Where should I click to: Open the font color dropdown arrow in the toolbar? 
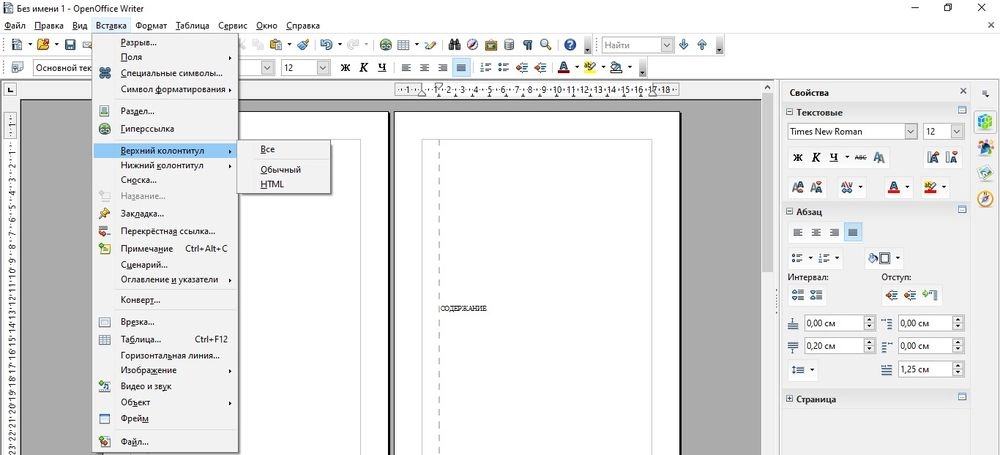click(x=577, y=67)
